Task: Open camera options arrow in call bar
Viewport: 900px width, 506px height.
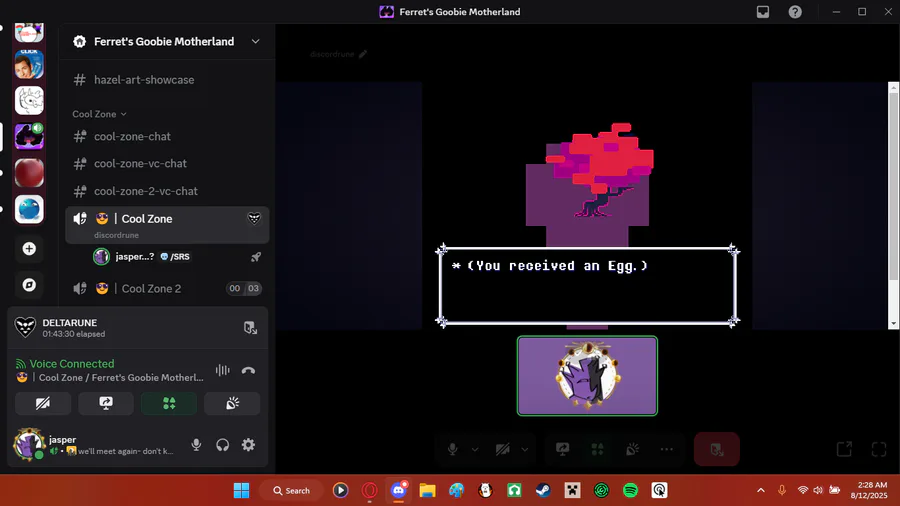Action: 525,450
